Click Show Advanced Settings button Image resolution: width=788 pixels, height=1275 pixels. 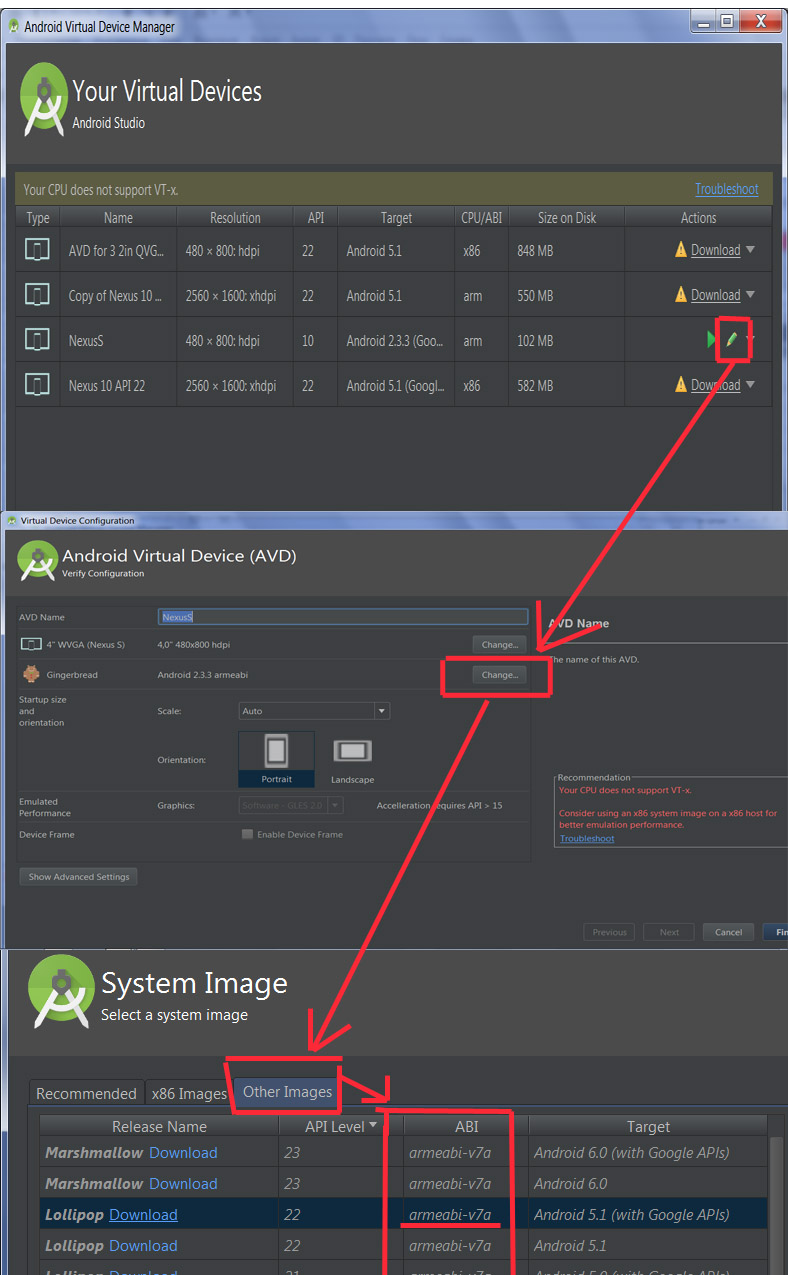click(x=79, y=877)
